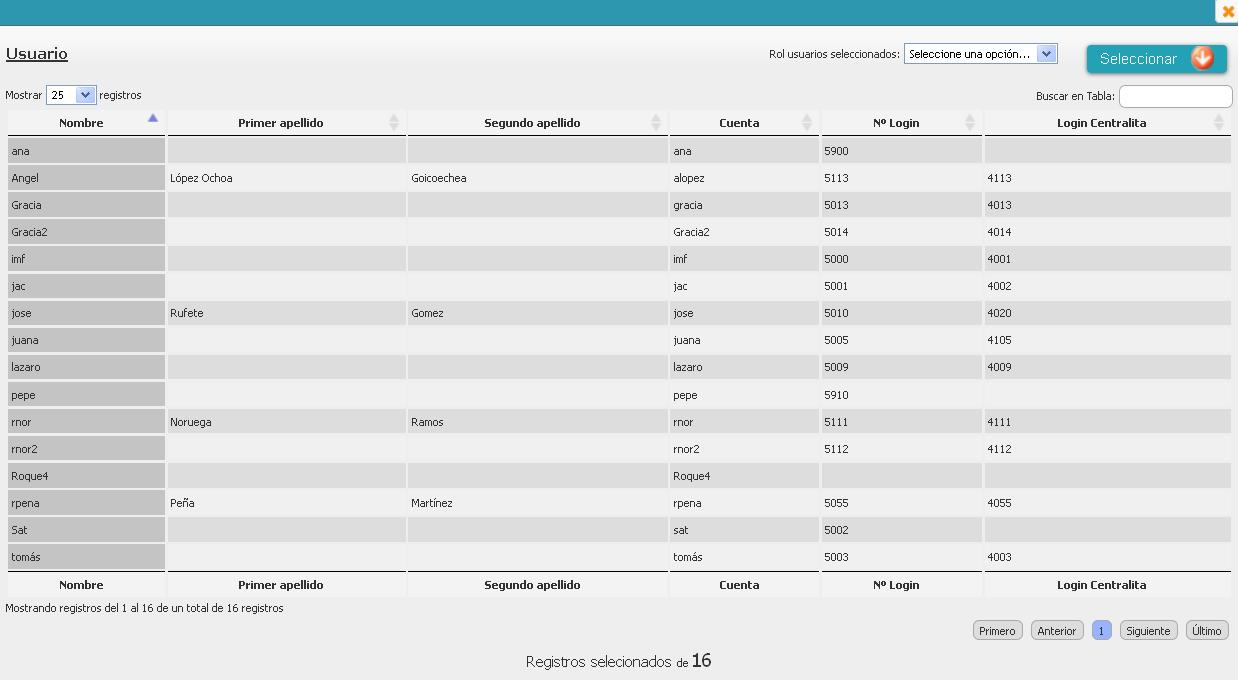Close the user selection dialog

[x=1228, y=12]
